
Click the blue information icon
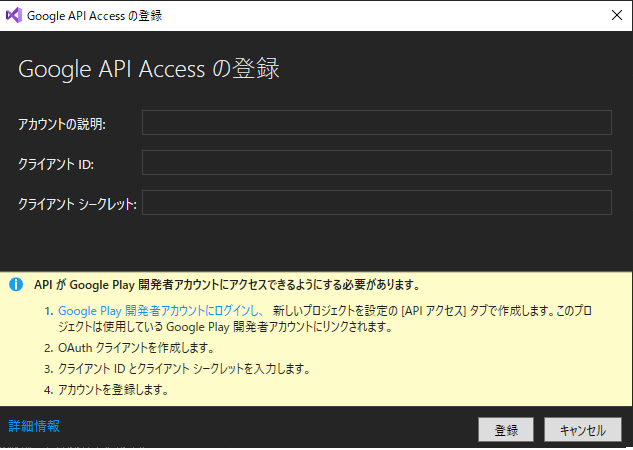16,285
